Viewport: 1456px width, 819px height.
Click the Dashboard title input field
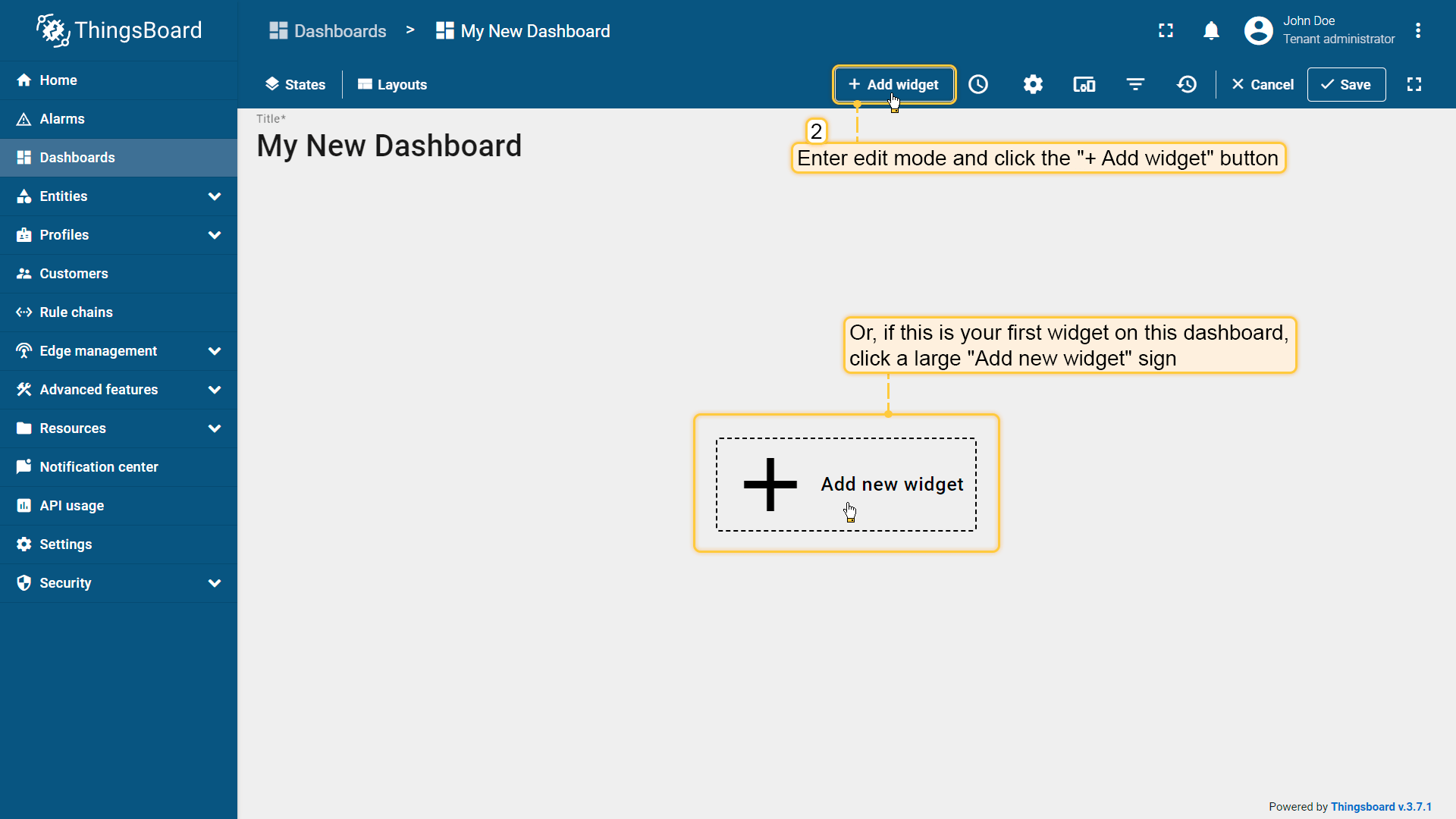click(x=389, y=145)
